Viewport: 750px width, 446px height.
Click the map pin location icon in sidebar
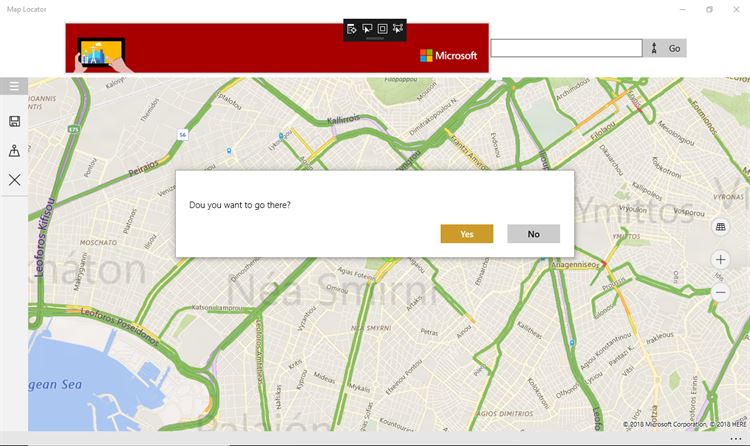[14, 151]
